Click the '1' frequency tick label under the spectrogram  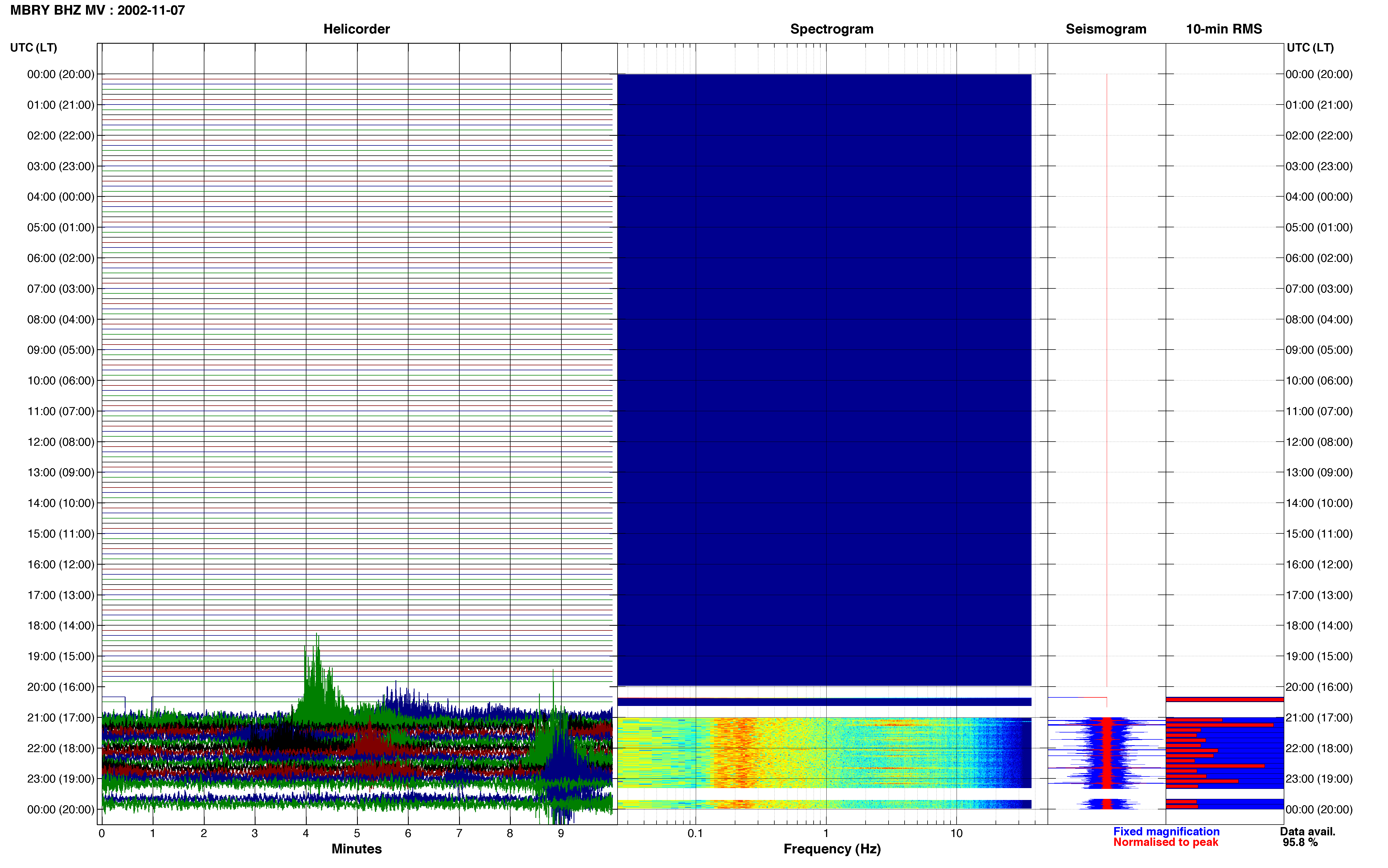[x=826, y=833]
